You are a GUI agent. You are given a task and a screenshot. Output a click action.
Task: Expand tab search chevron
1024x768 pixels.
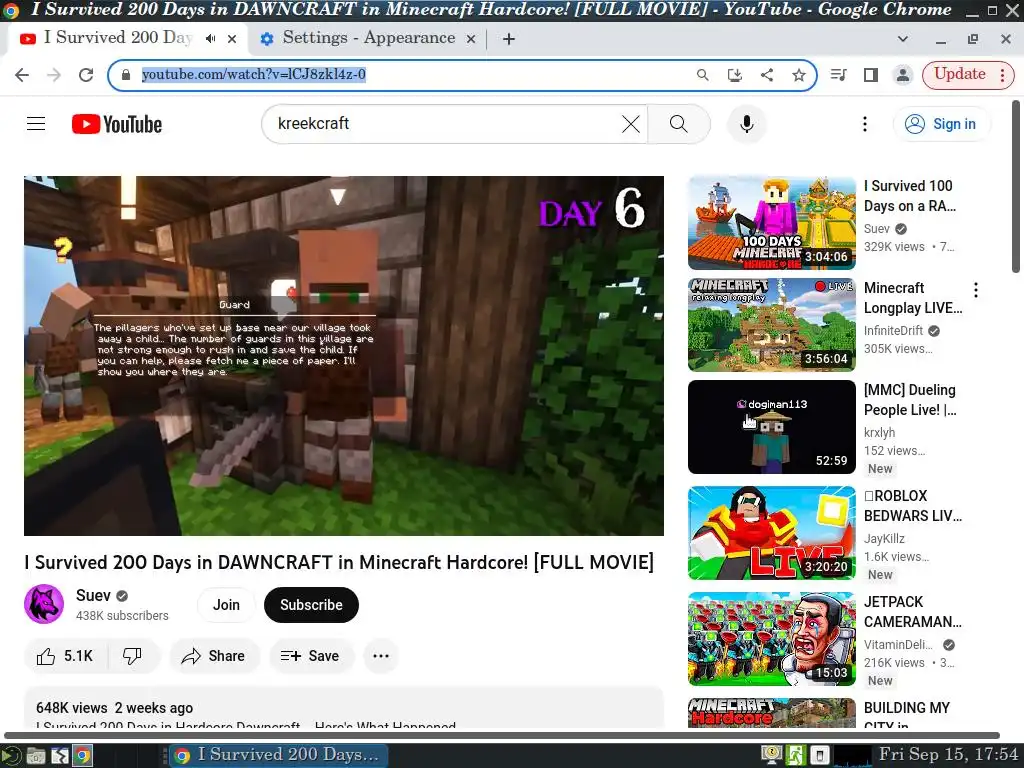click(x=903, y=39)
